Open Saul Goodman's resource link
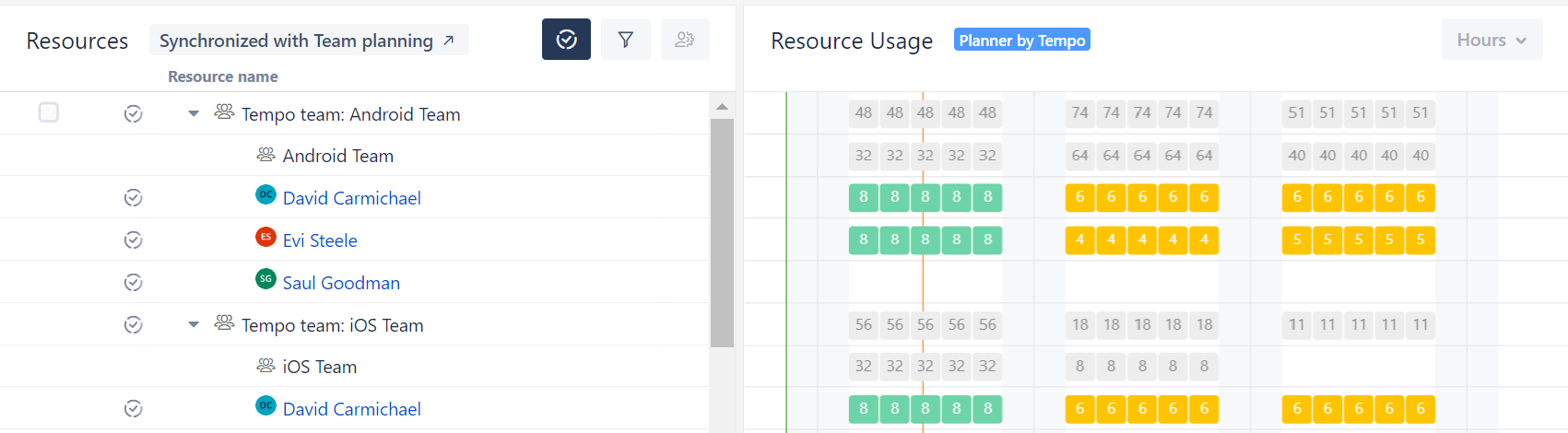1568x433 pixels. coord(341,283)
